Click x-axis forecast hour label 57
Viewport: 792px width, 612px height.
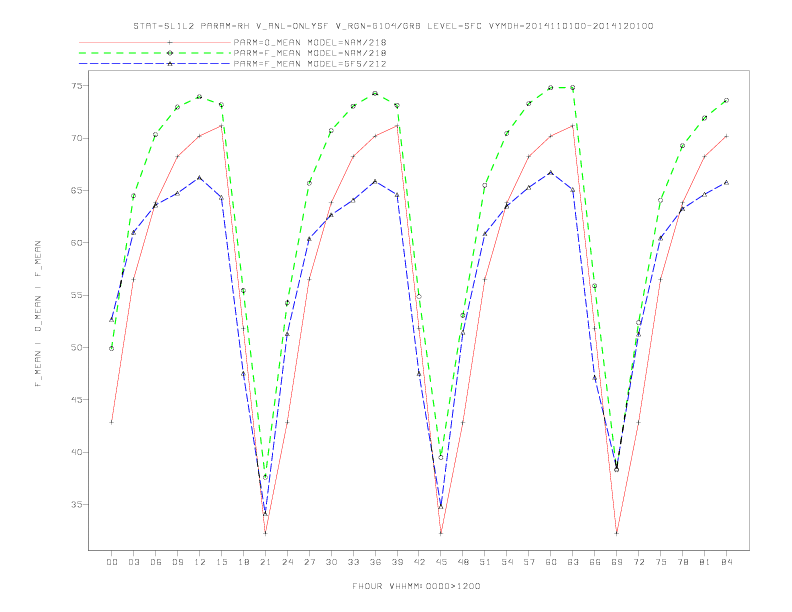pyautogui.click(x=529, y=562)
